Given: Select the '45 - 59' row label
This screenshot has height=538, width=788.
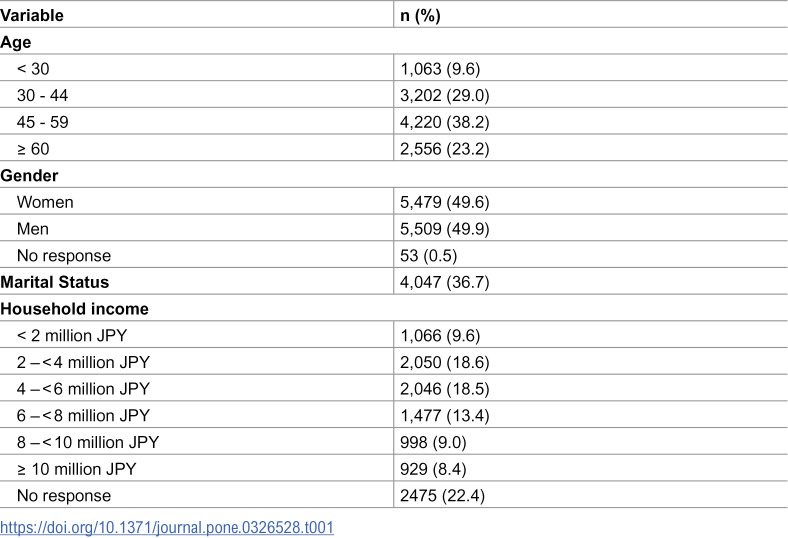Looking at the screenshot, I should coord(42,122).
